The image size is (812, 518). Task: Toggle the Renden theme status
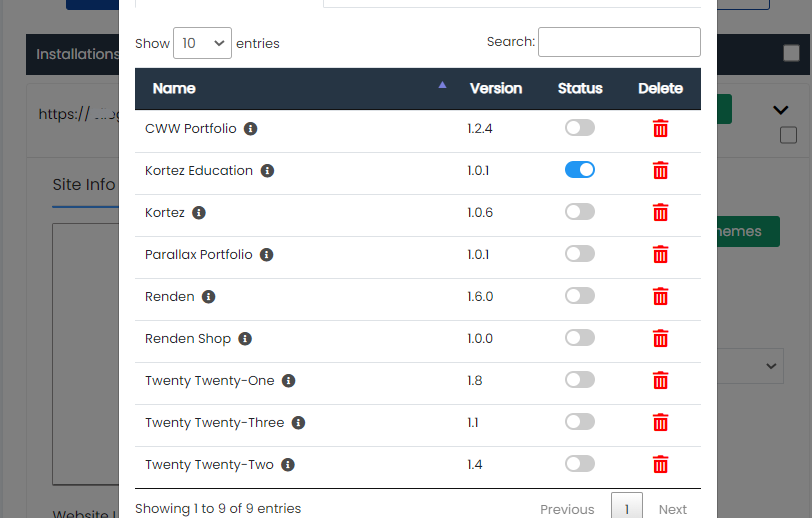click(580, 295)
